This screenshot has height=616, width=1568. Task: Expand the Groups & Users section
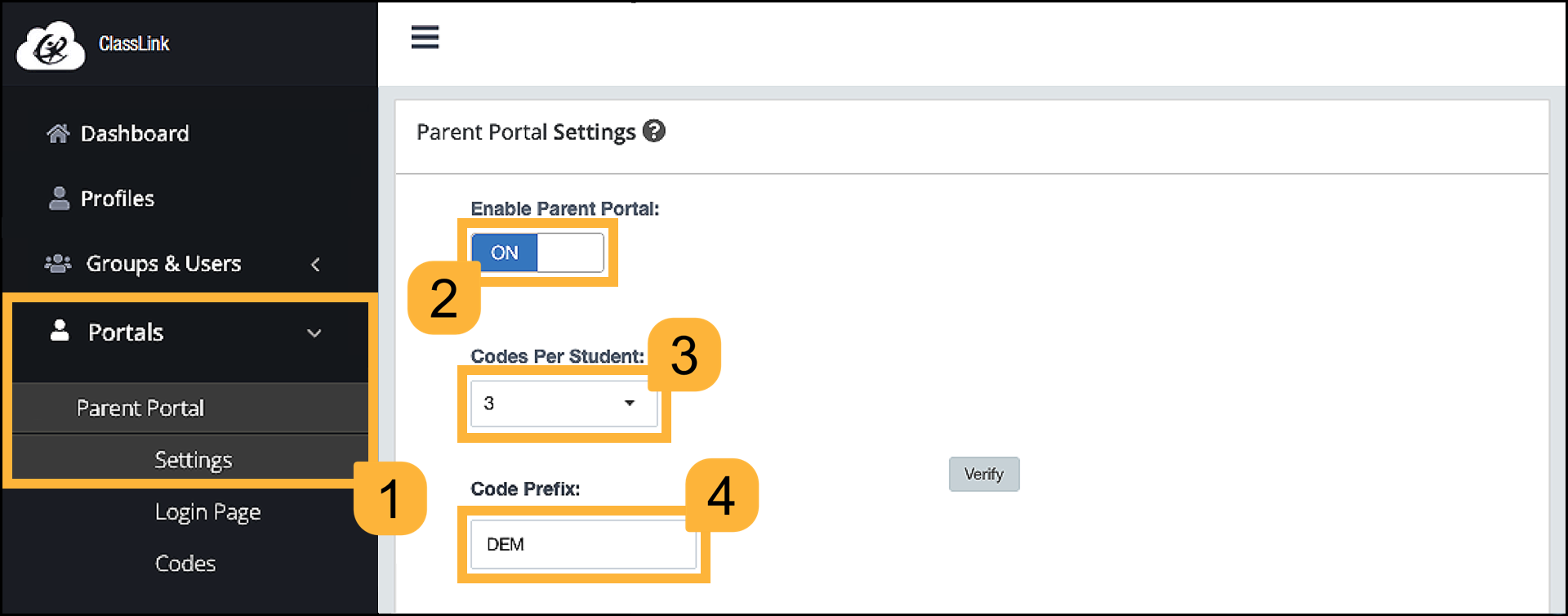click(x=316, y=264)
